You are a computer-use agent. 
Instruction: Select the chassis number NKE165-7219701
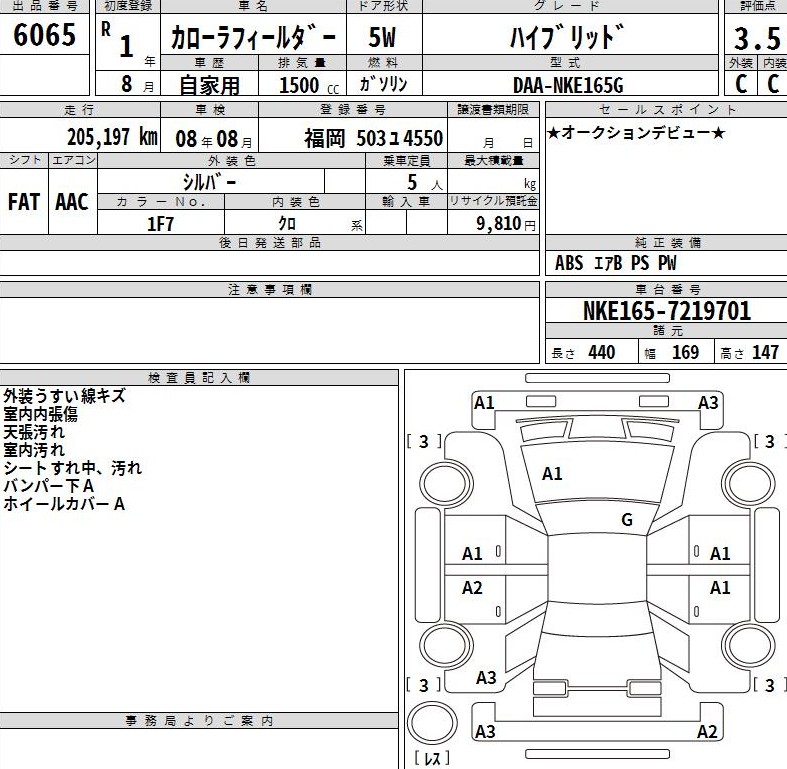point(667,311)
